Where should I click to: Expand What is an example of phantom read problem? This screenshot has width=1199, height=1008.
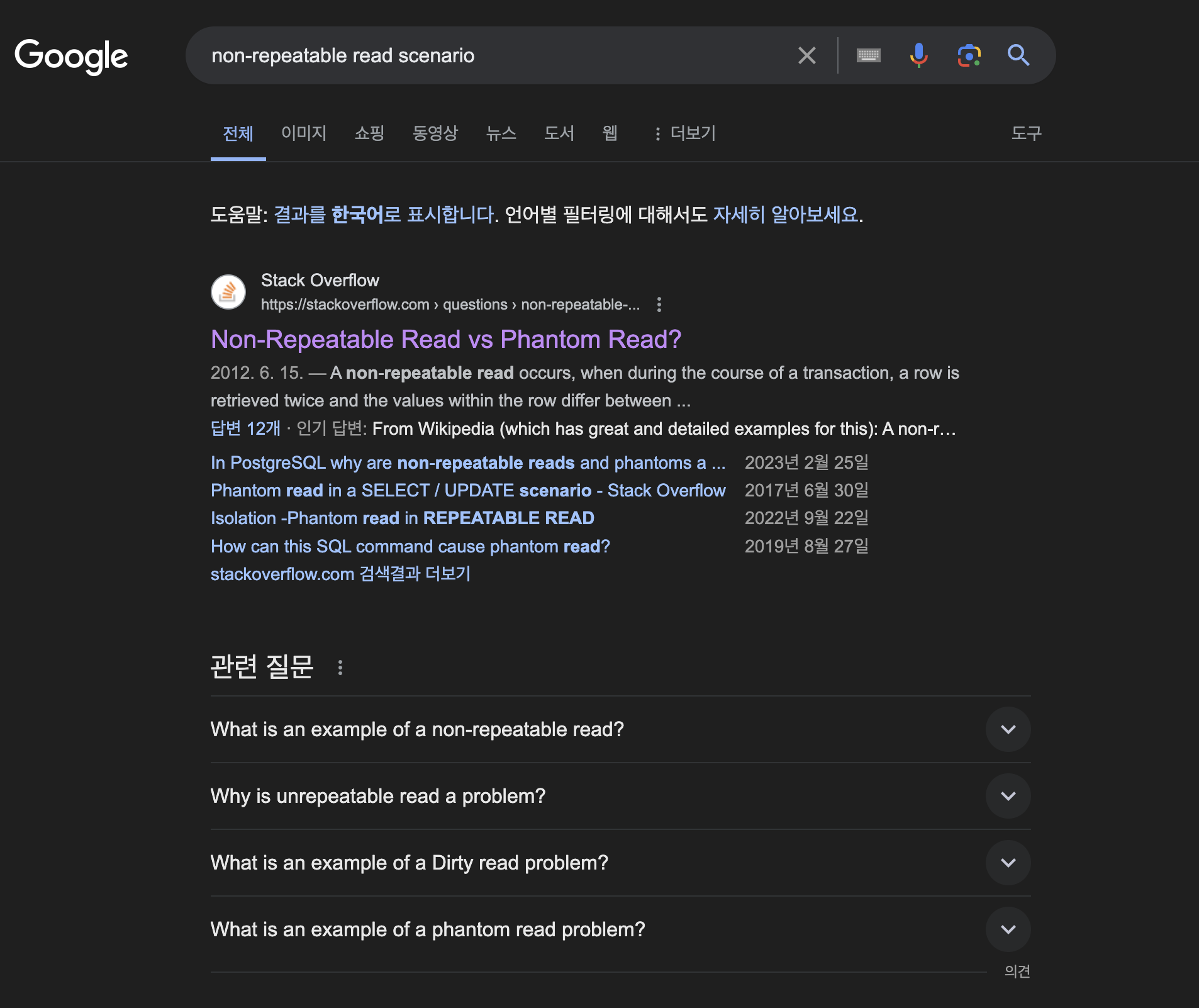pos(620,929)
